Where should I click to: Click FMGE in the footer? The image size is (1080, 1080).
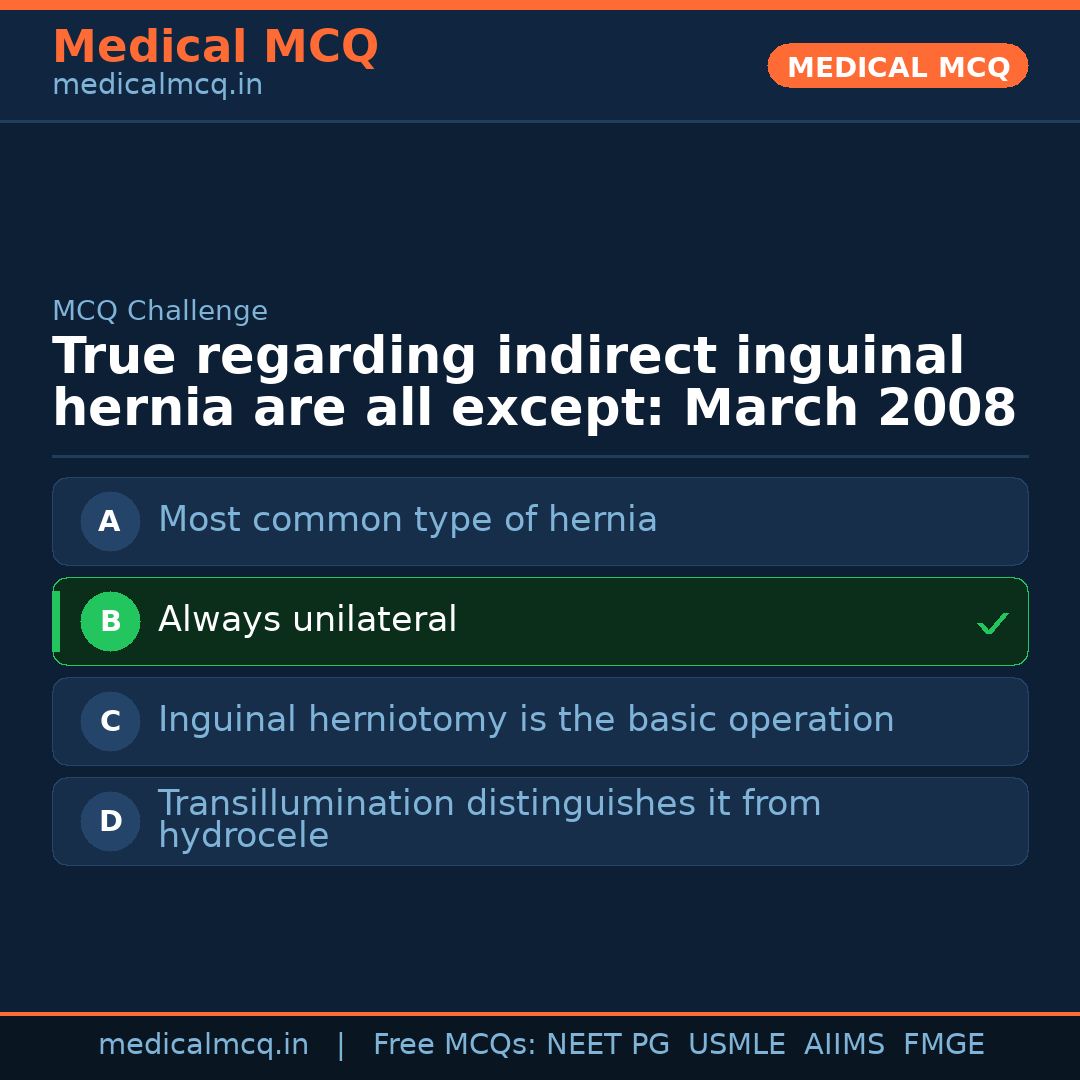[943, 1045]
